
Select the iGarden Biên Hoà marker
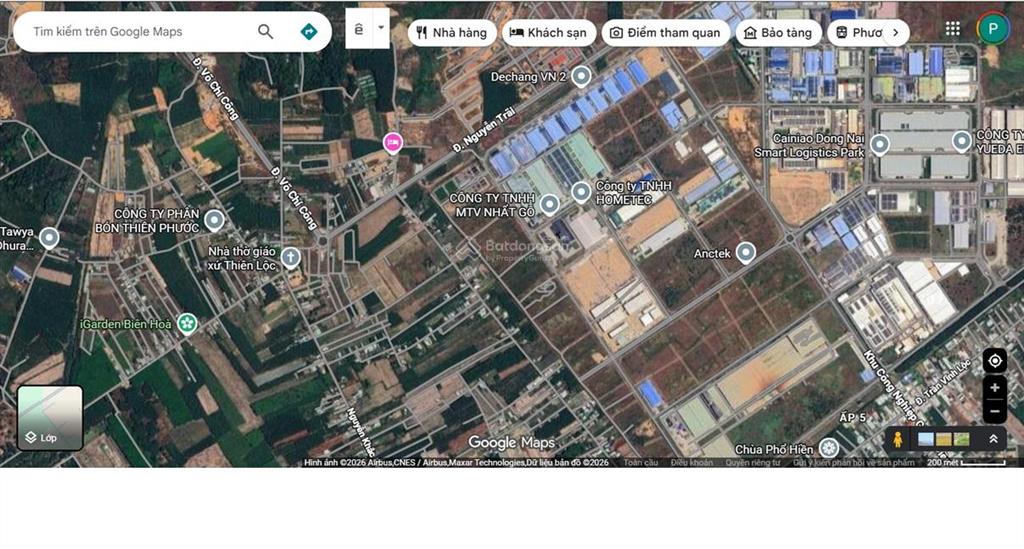point(187,324)
